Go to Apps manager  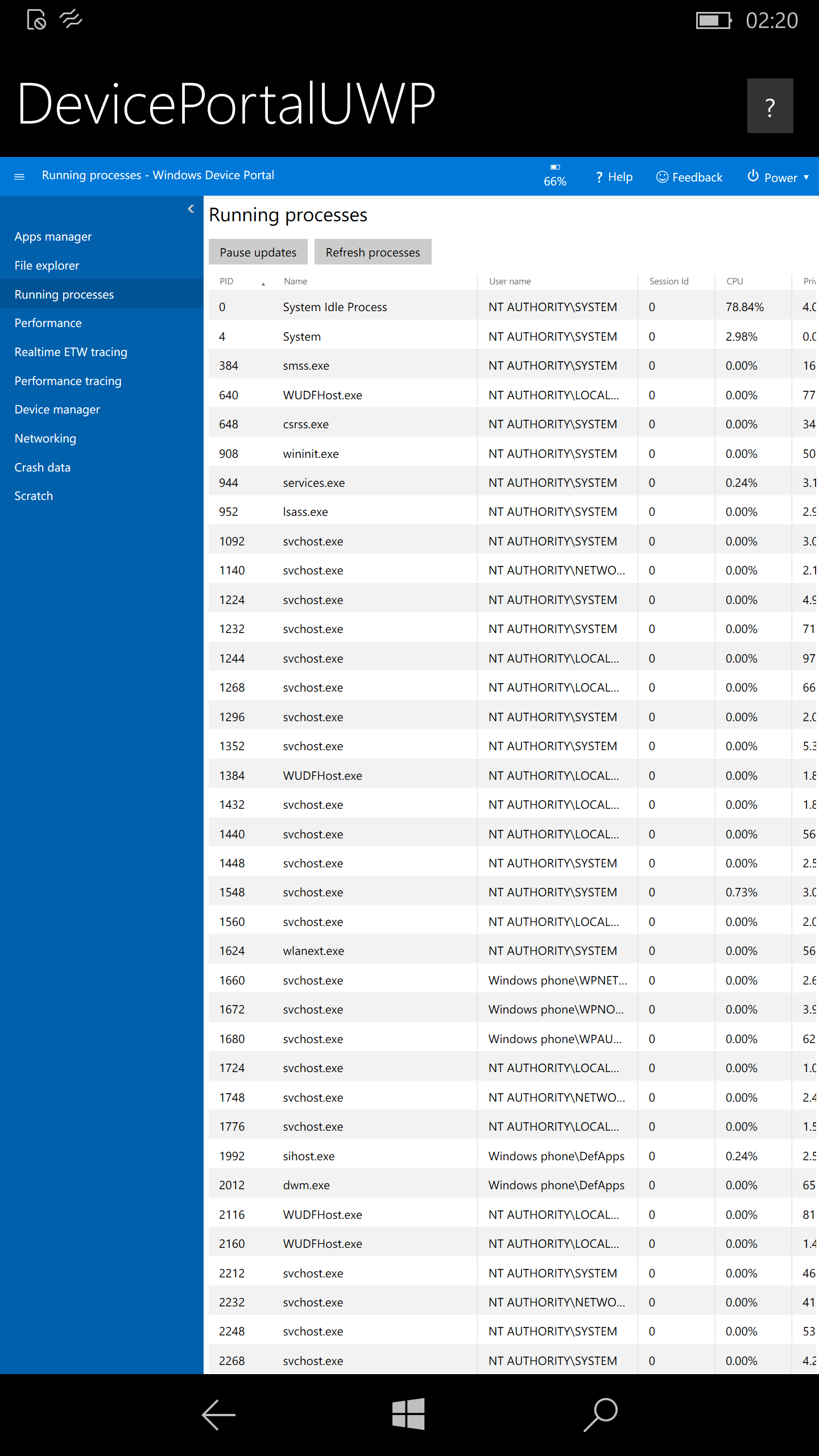102,237
